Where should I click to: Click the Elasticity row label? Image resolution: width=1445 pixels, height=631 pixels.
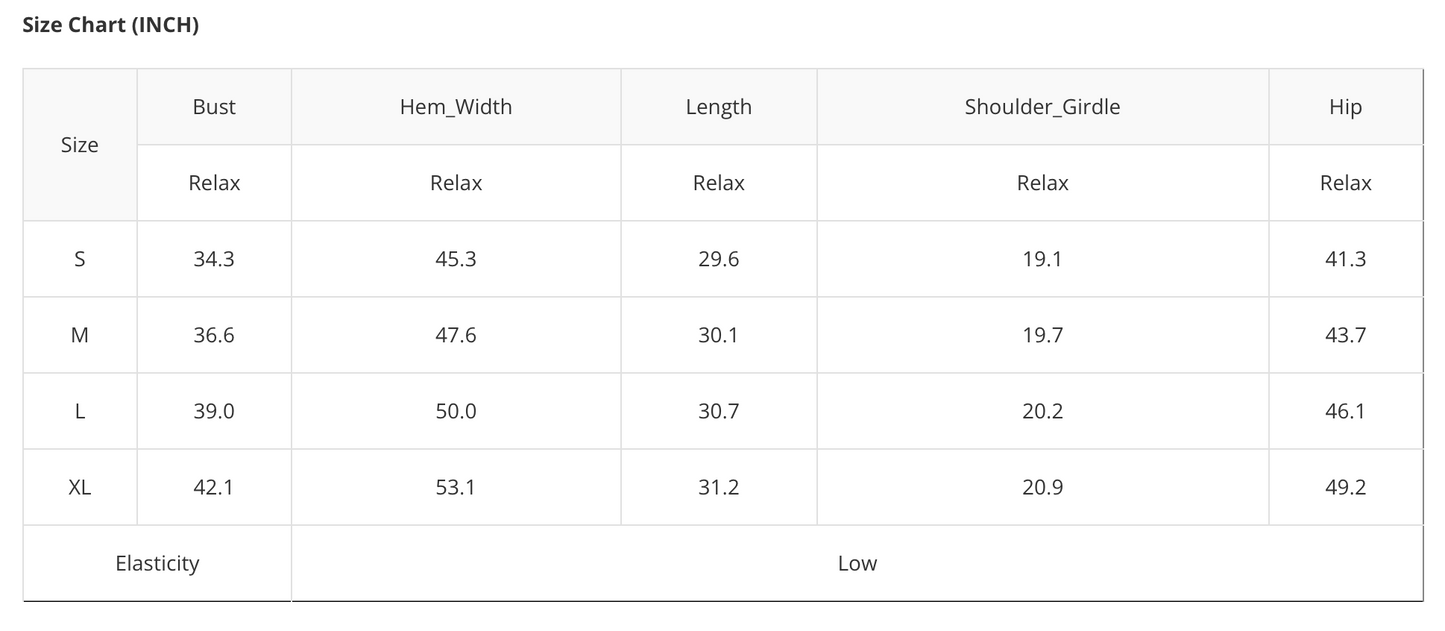click(x=157, y=563)
